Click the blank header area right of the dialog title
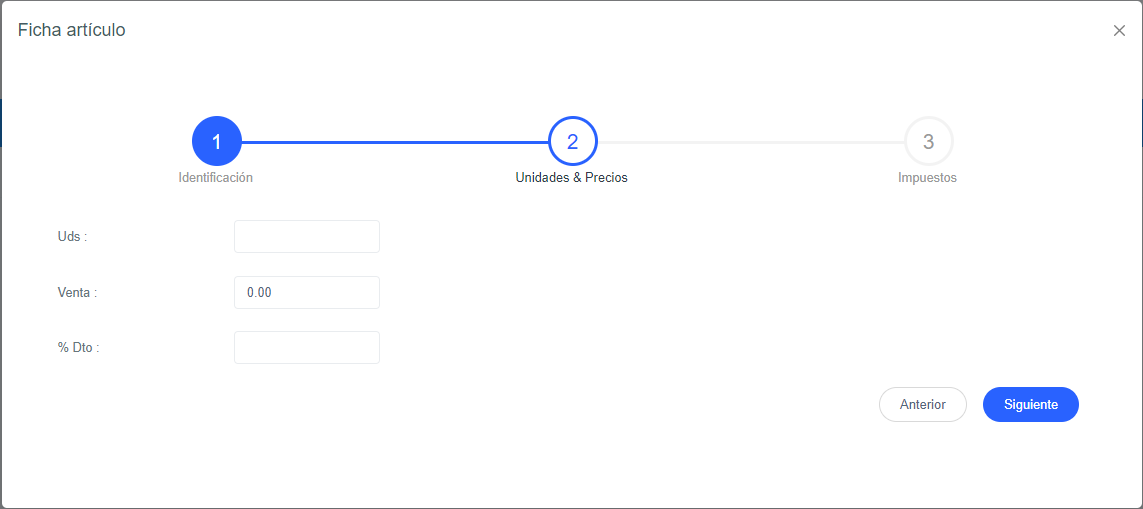 (x=600, y=30)
